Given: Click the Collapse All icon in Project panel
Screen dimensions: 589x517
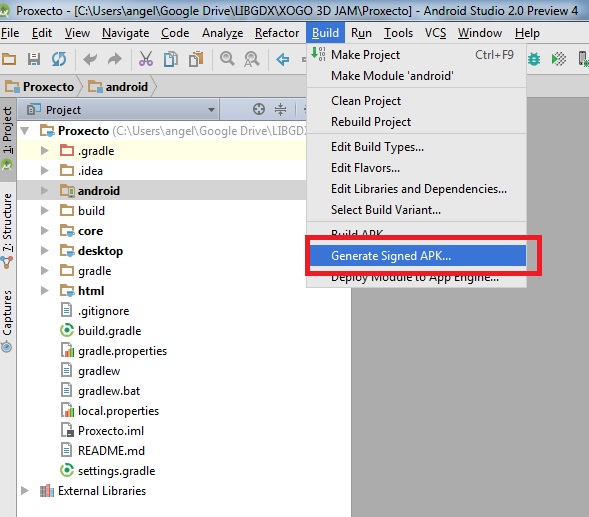Looking at the screenshot, I should point(280,109).
